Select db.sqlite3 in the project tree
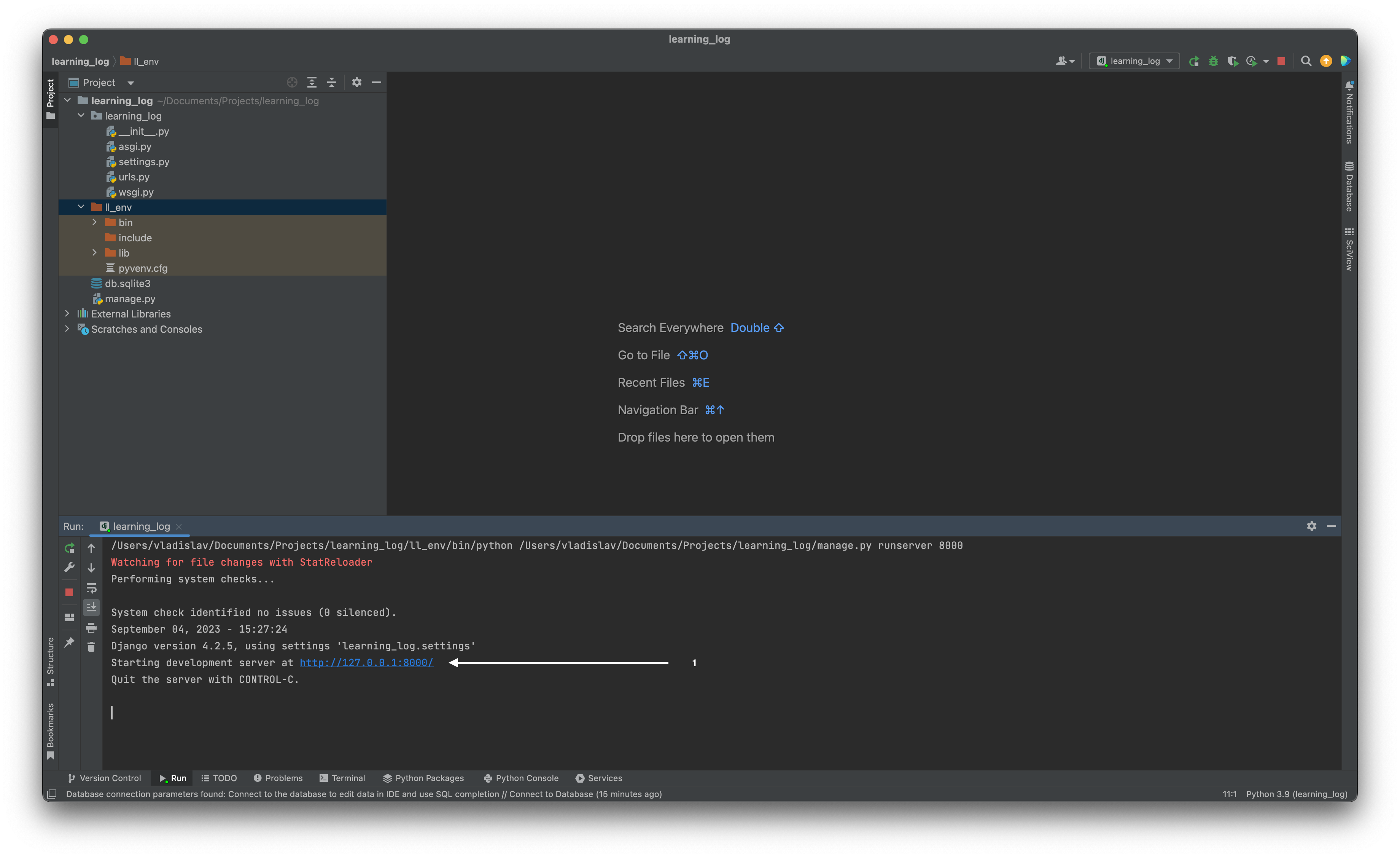The width and height of the screenshot is (1400, 858). [128, 283]
